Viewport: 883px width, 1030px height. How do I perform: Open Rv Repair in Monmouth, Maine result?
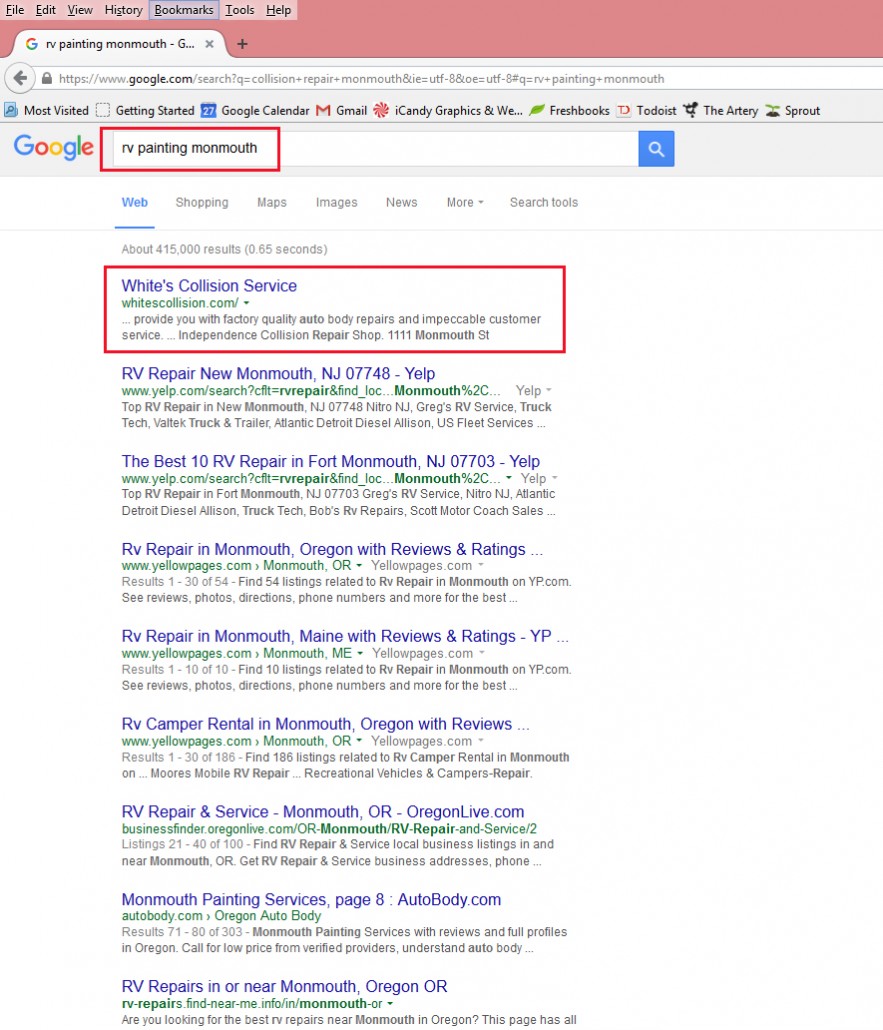pyautogui.click(x=345, y=637)
